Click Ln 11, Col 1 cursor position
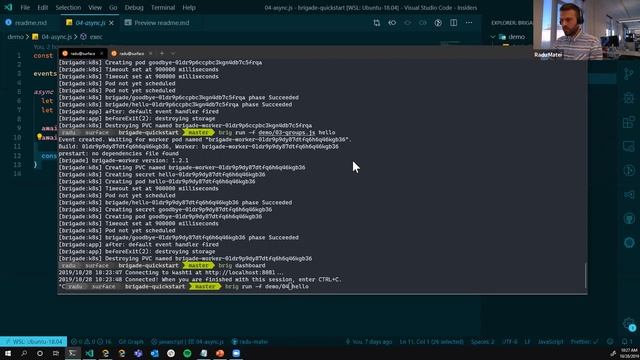640x360 pixels. (x=431, y=342)
